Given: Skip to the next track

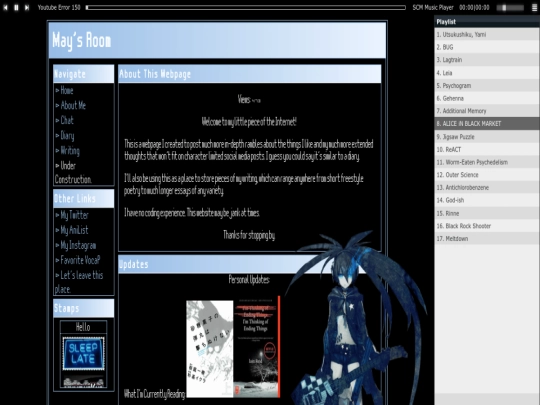Looking at the screenshot, I should coord(27,7).
